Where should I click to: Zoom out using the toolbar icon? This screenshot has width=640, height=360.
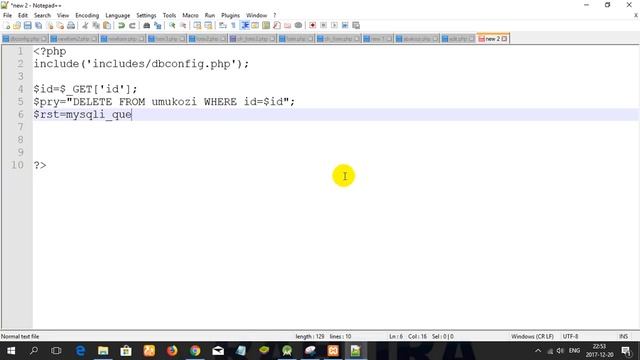pos(183,25)
